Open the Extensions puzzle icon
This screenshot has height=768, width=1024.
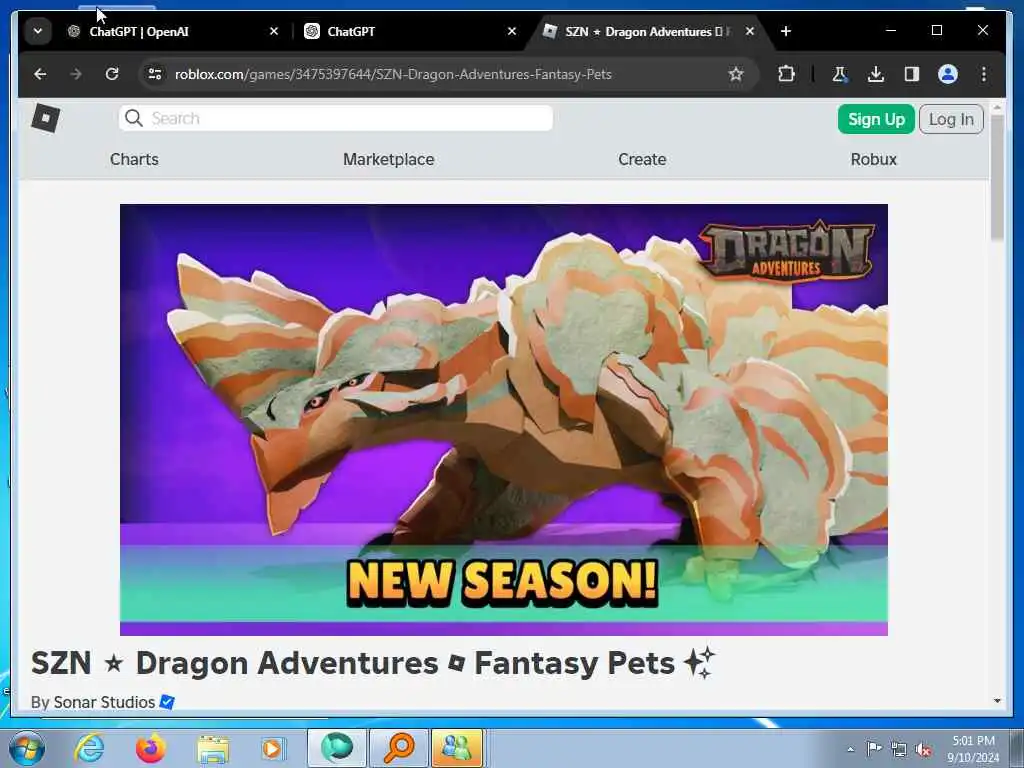[x=786, y=74]
